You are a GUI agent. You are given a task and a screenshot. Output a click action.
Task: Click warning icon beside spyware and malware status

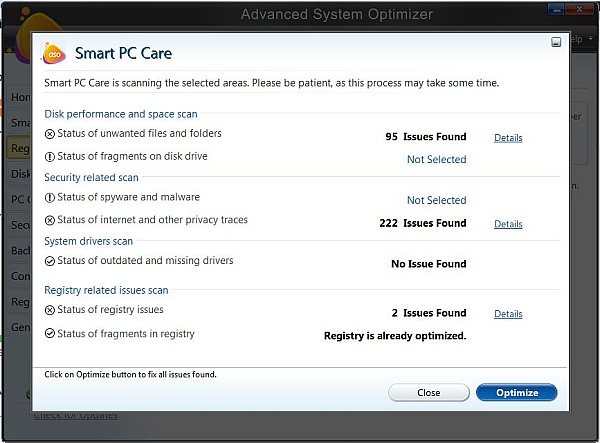(x=50, y=198)
